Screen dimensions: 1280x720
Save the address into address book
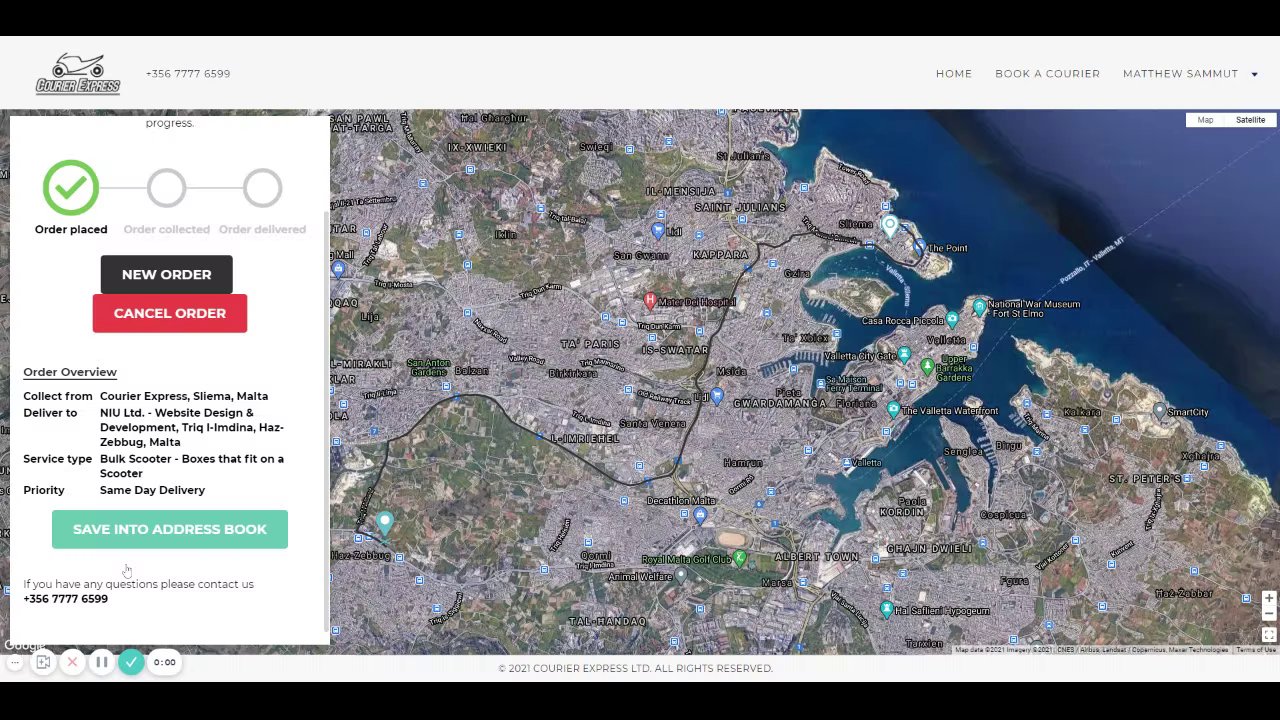(x=170, y=529)
